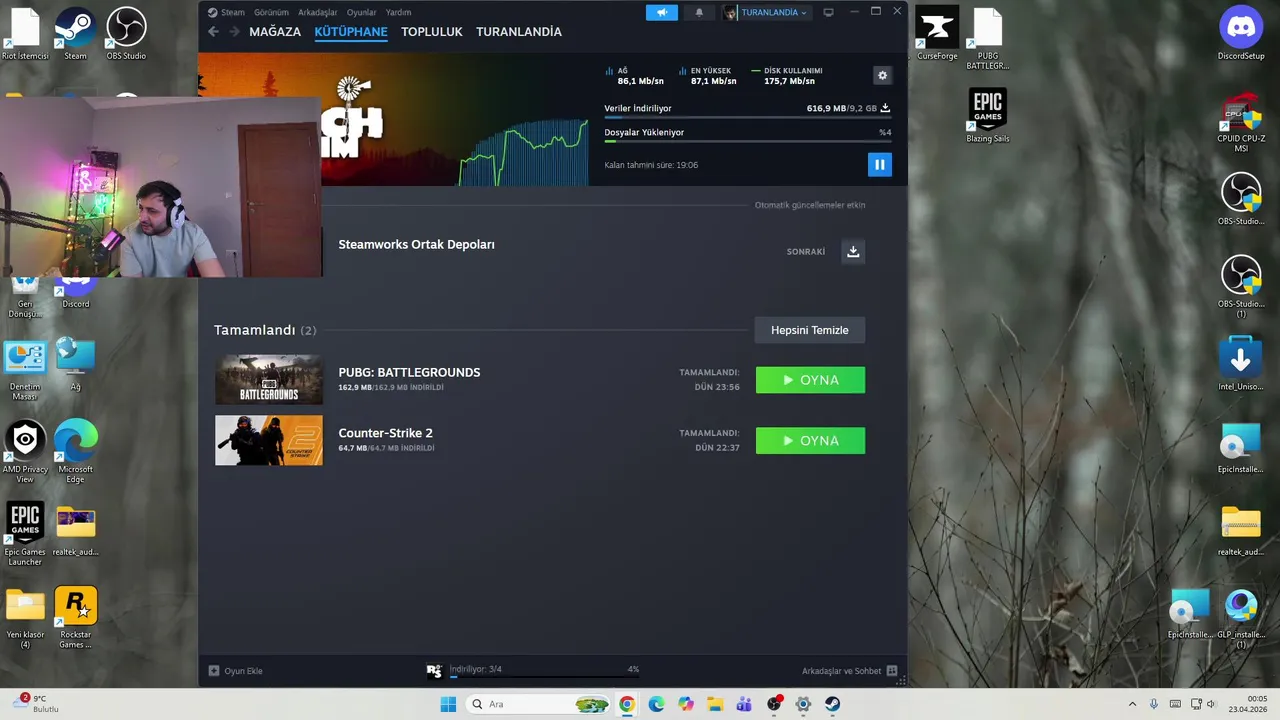Viewport: 1280px width, 720px height.
Task: Click Otomatik güncellemeler etkin text
Action: point(810,205)
